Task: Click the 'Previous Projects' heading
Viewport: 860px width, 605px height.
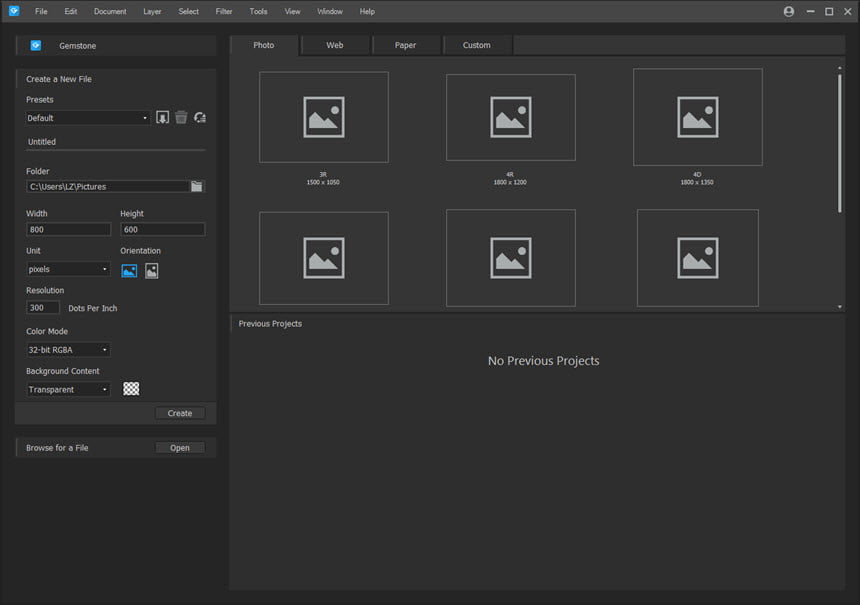Action: [x=270, y=324]
